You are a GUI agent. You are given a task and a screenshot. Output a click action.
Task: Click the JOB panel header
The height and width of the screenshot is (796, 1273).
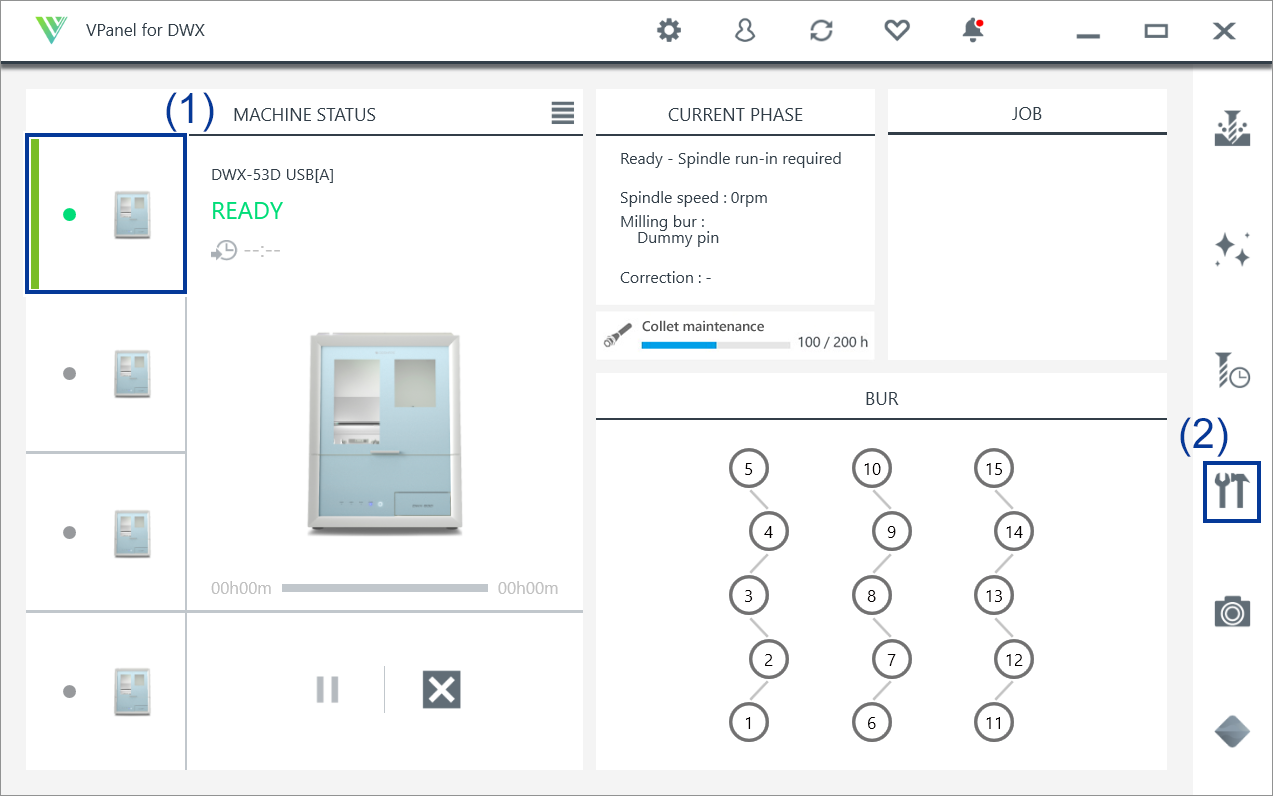(x=1027, y=114)
